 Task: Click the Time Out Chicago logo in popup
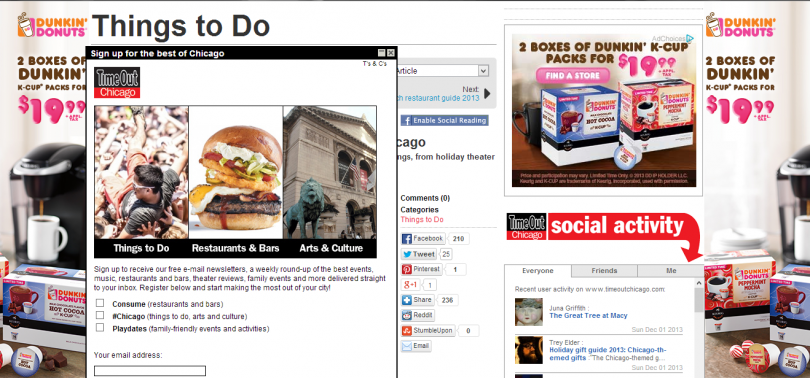click(x=117, y=83)
